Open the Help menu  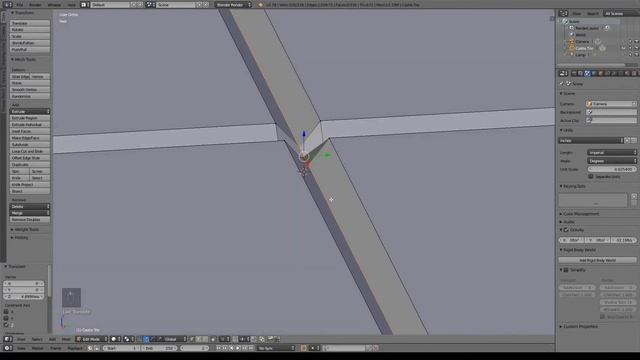pos(71,4)
